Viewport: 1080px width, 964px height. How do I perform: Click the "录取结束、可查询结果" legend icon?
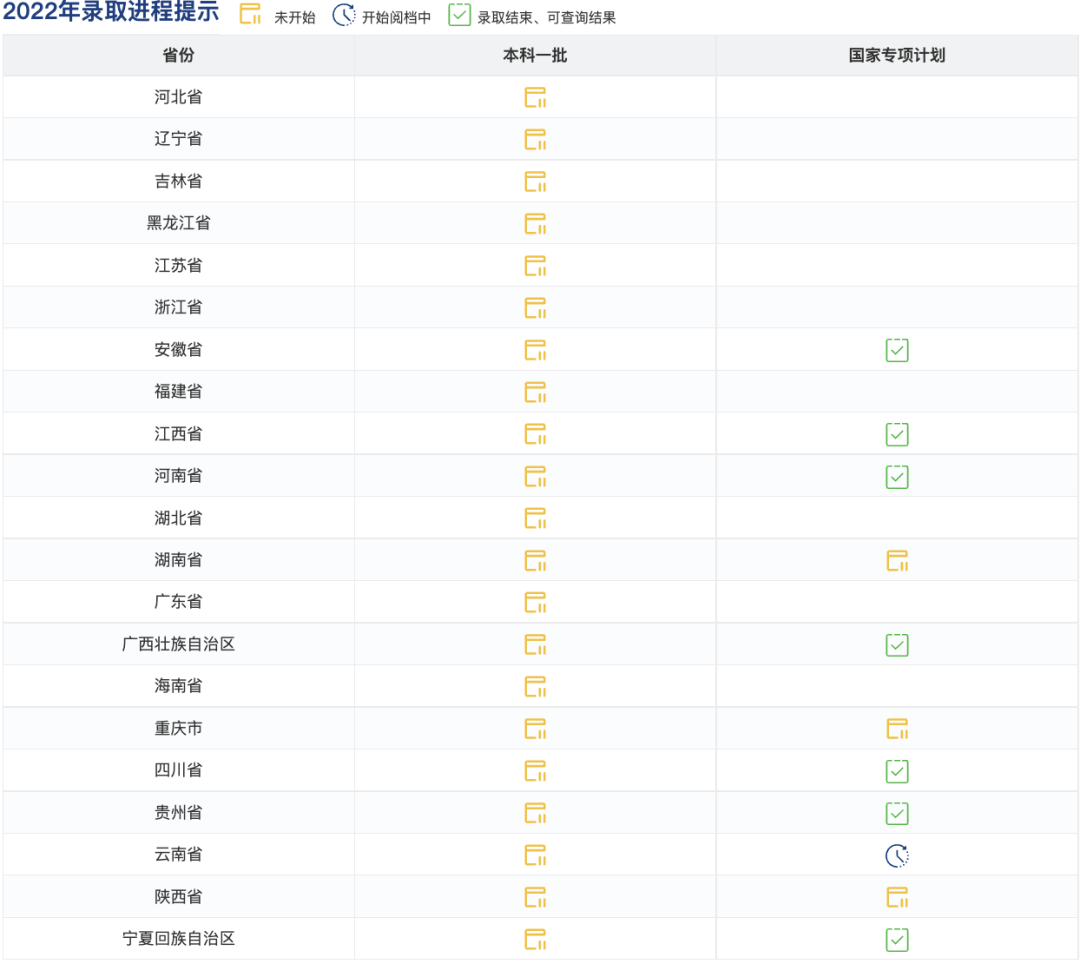[x=459, y=15]
